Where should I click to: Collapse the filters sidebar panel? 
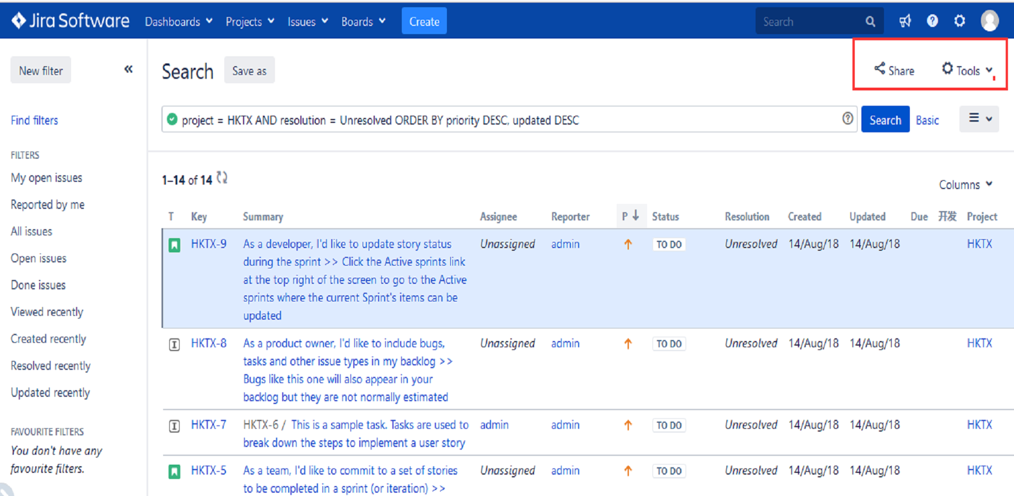(128, 69)
